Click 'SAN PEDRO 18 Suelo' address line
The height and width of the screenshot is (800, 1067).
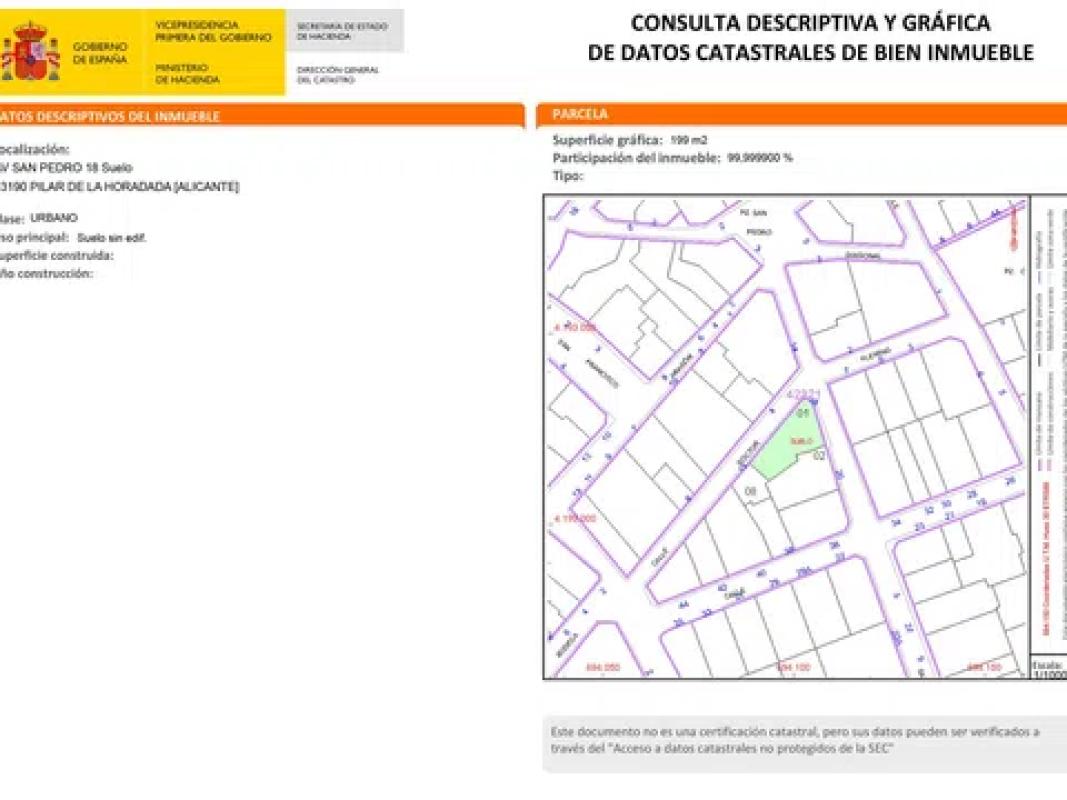click(x=66, y=167)
